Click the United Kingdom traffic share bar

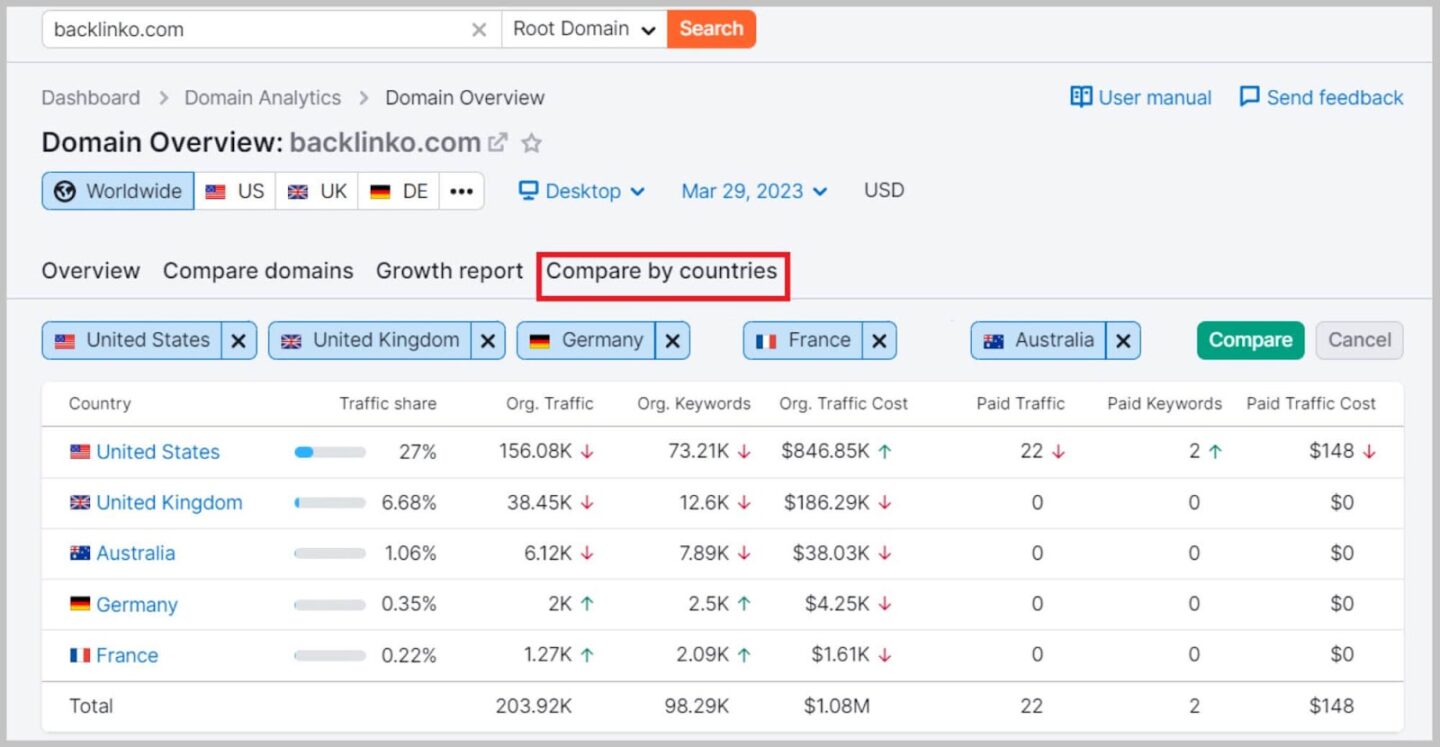329,502
